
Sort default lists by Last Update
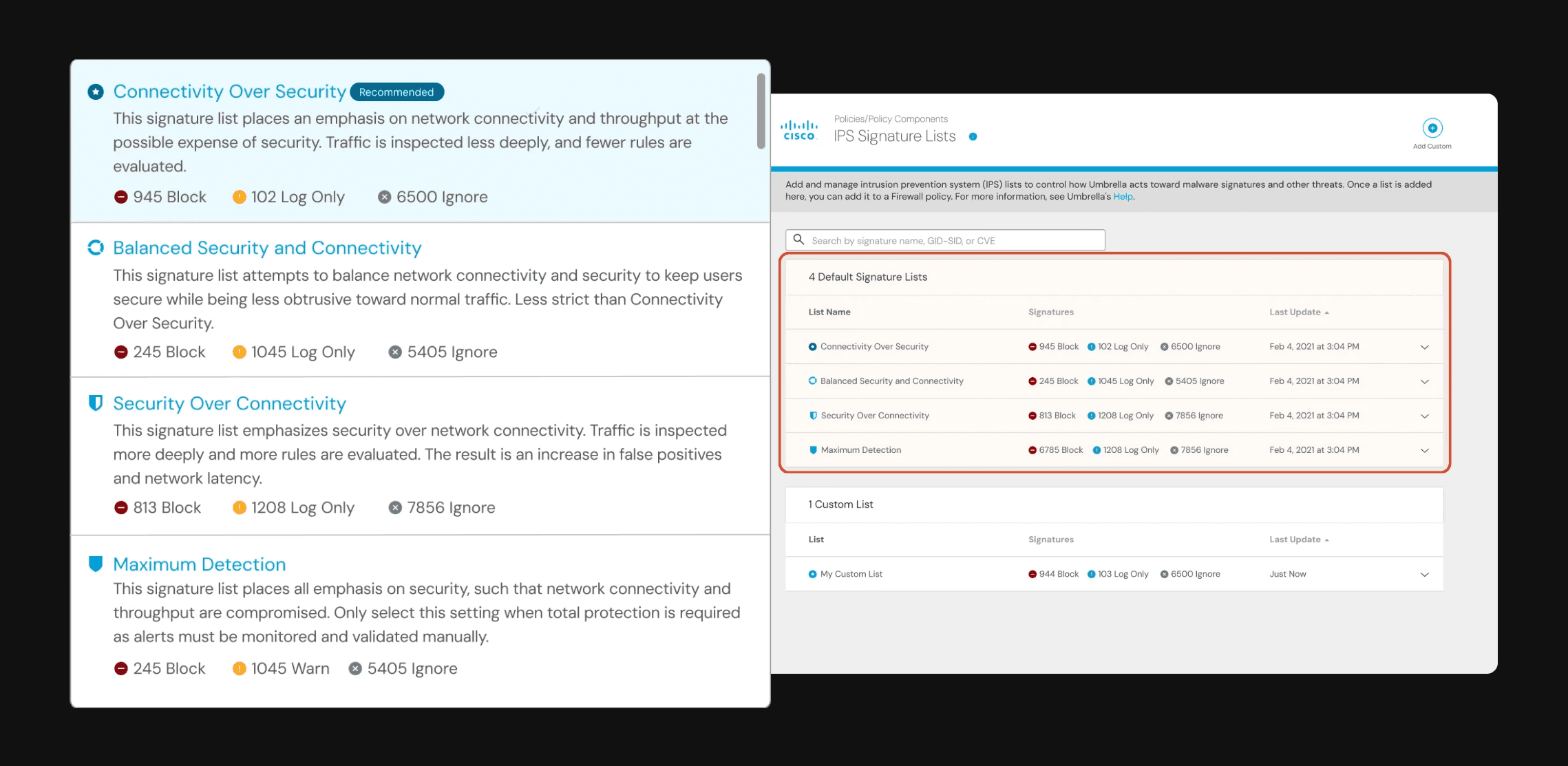(1298, 312)
